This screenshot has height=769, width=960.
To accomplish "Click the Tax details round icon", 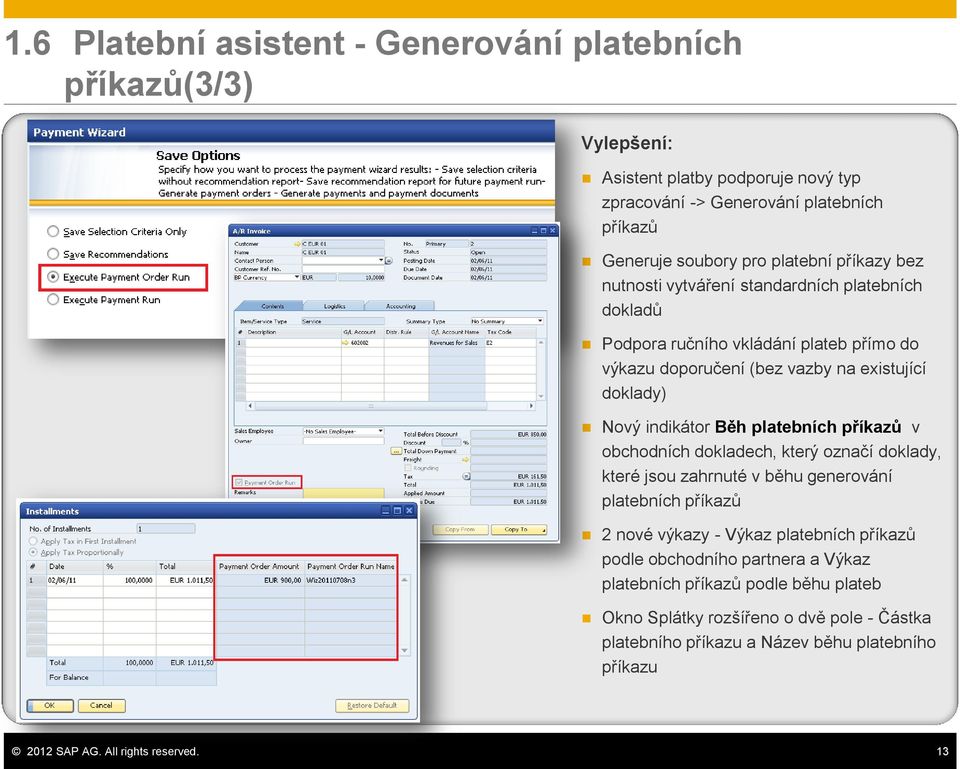I will click(466, 476).
